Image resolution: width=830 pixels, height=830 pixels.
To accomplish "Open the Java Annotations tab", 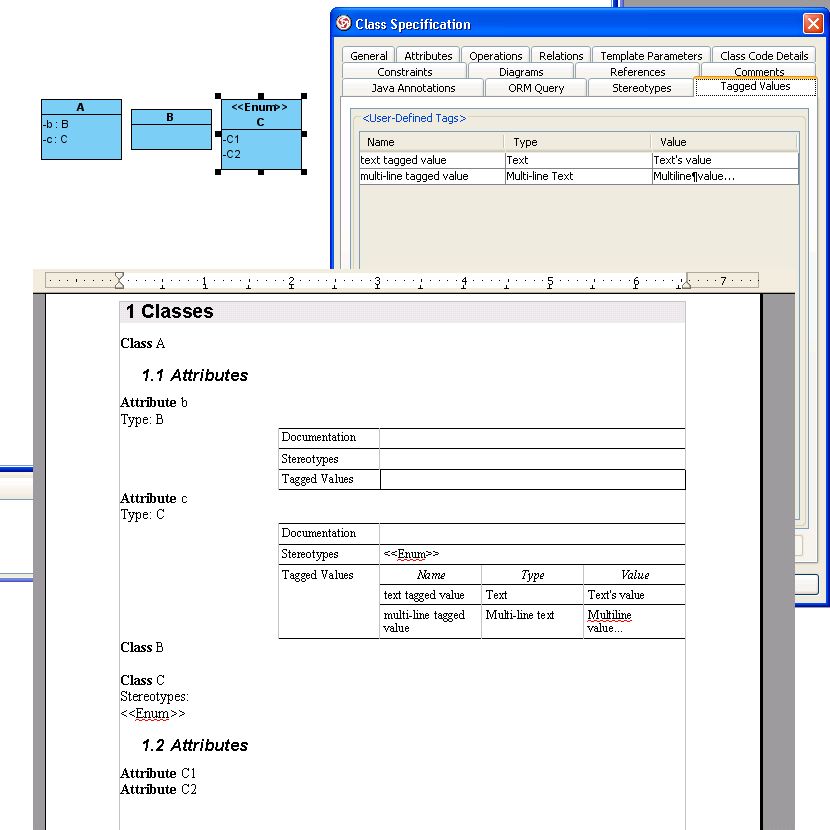I will pos(413,88).
